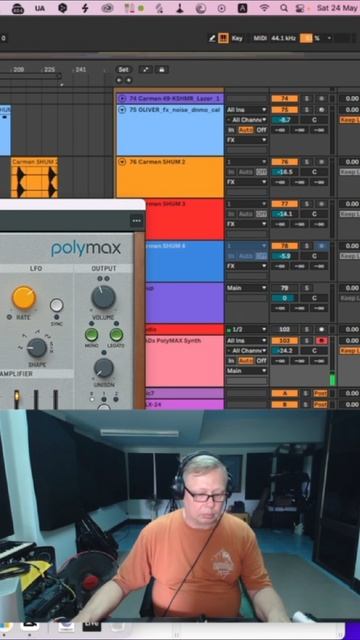
Task: Arm track 78 for recording
Action: (321, 246)
